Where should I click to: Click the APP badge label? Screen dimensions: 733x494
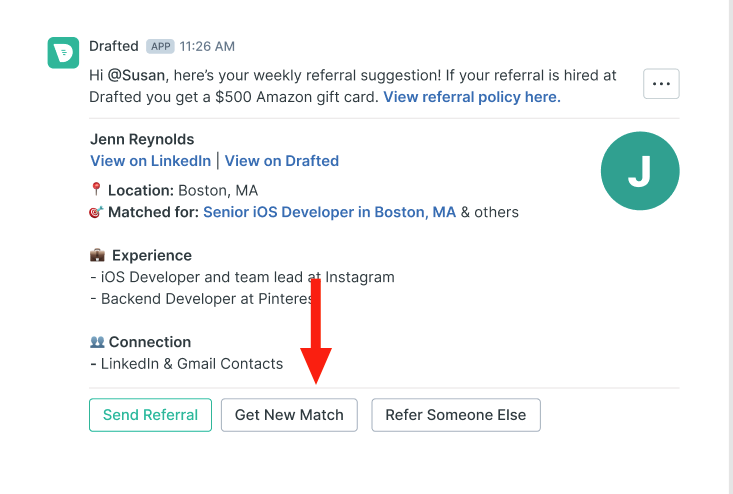click(160, 46)
